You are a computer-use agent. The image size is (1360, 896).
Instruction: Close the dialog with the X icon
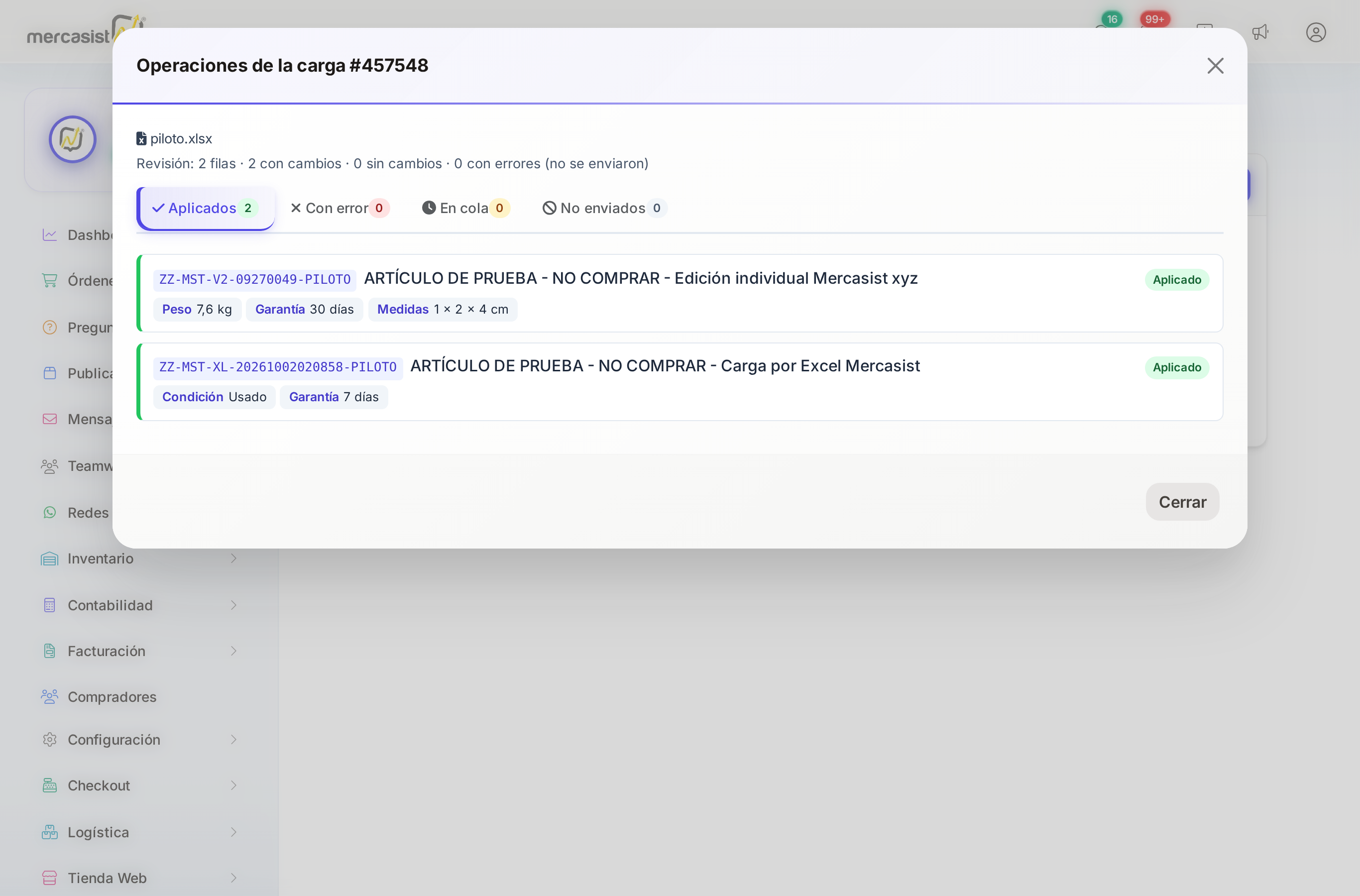pyautogui.click(x=1215, y=66)
